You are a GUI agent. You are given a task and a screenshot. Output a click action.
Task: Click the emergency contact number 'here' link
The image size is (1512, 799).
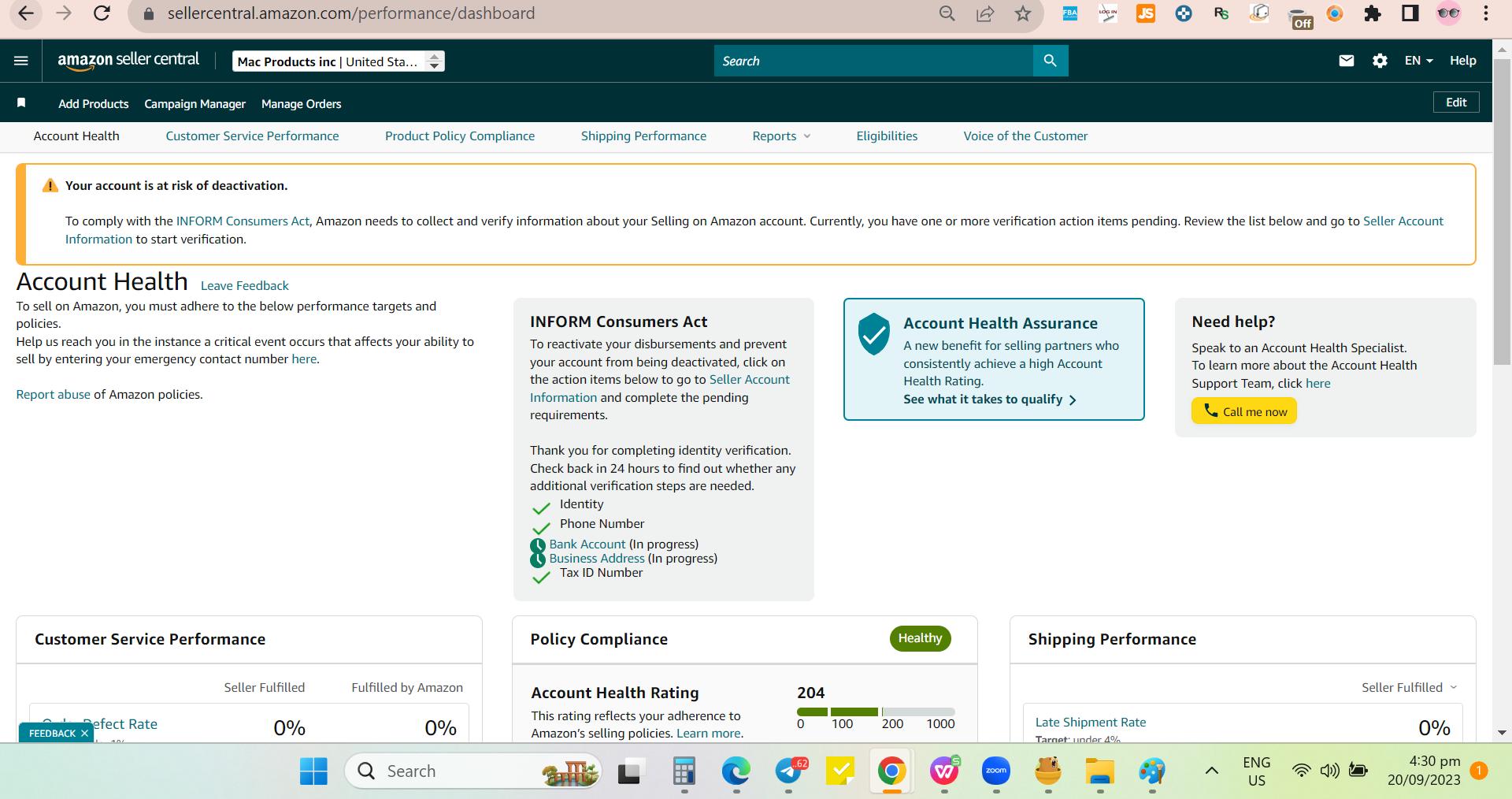[304, 359]
